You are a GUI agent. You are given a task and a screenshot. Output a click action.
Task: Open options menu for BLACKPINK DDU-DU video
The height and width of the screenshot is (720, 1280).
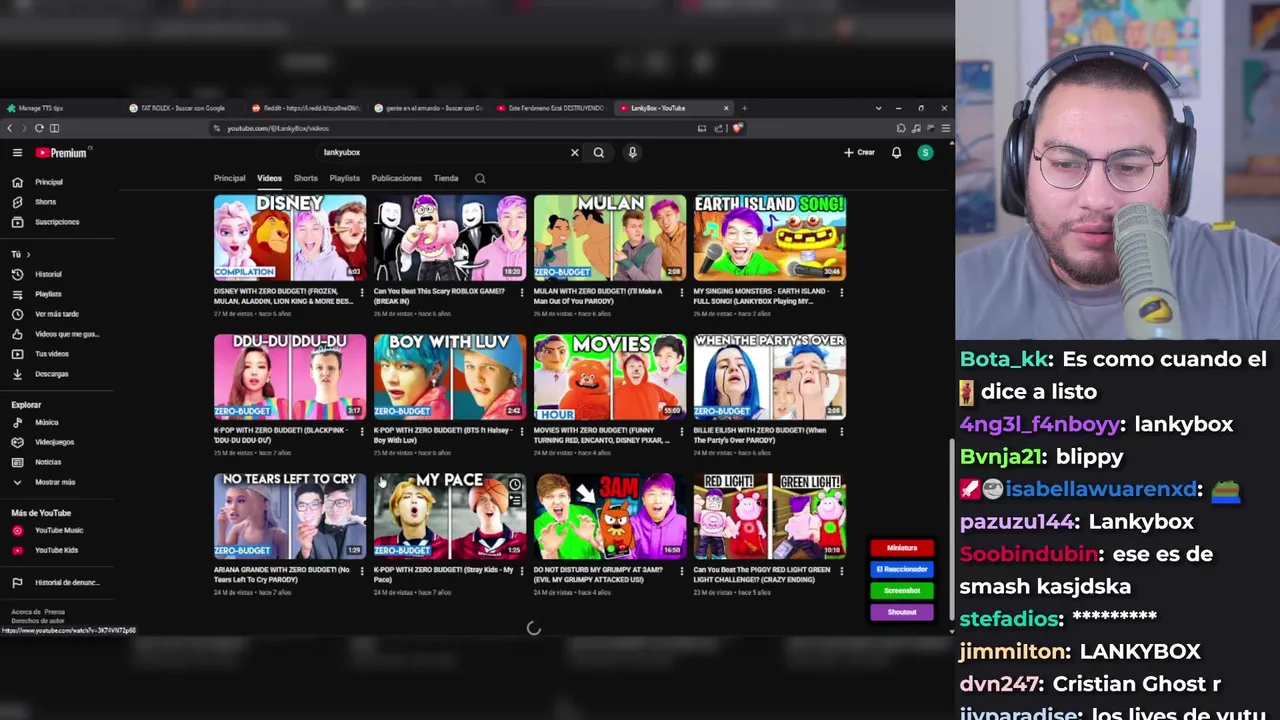click(362, 431)
